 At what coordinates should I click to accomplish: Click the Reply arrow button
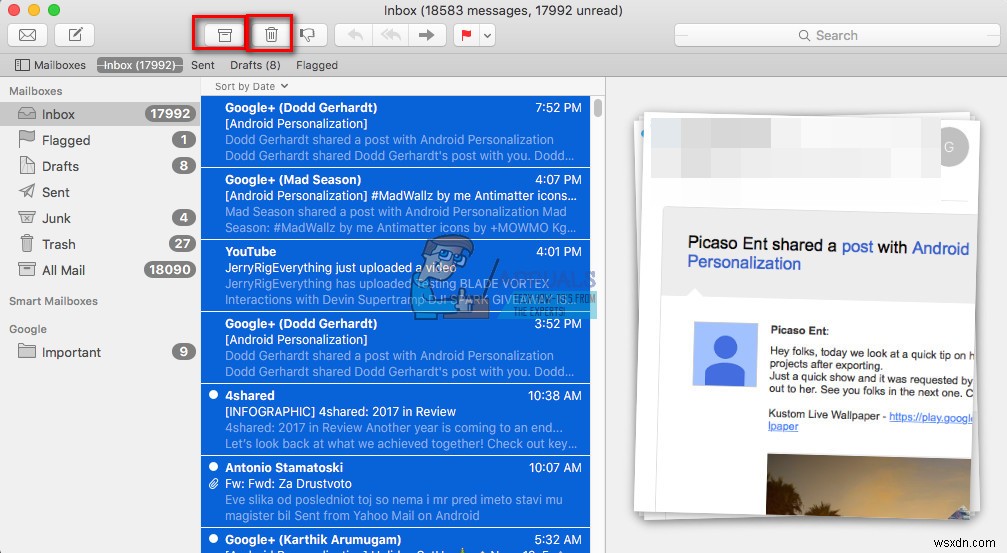[355, 35]
